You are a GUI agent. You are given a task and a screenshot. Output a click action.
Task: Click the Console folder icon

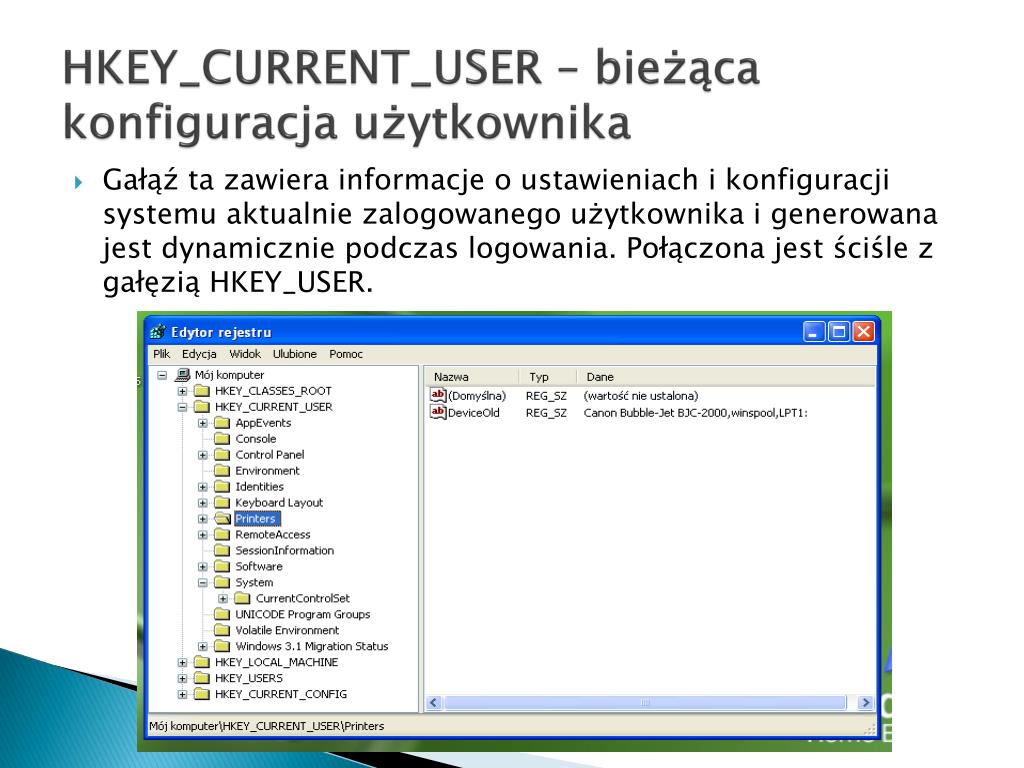click(223, 439)
